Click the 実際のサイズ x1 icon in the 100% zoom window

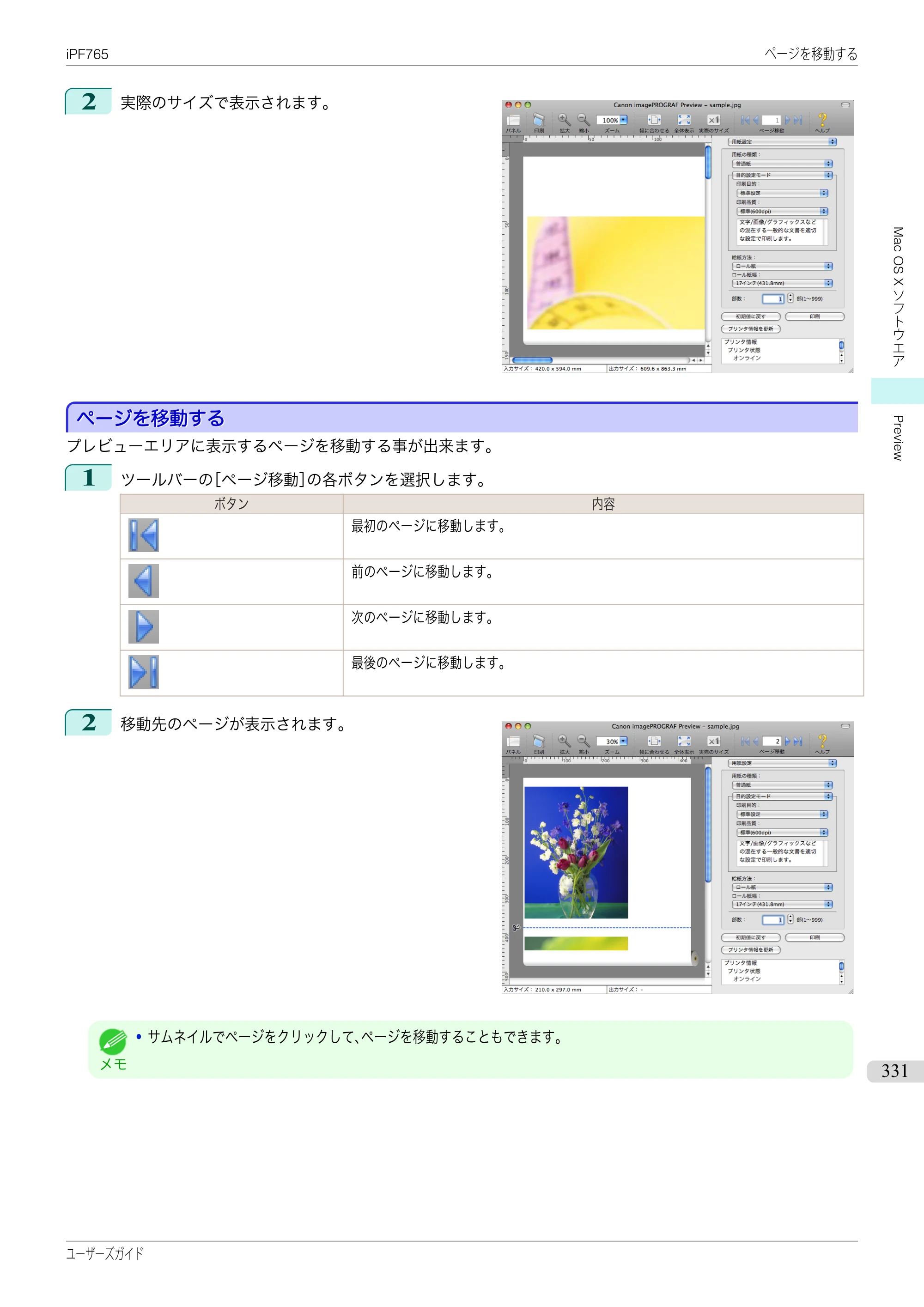[x=713, y=120]
